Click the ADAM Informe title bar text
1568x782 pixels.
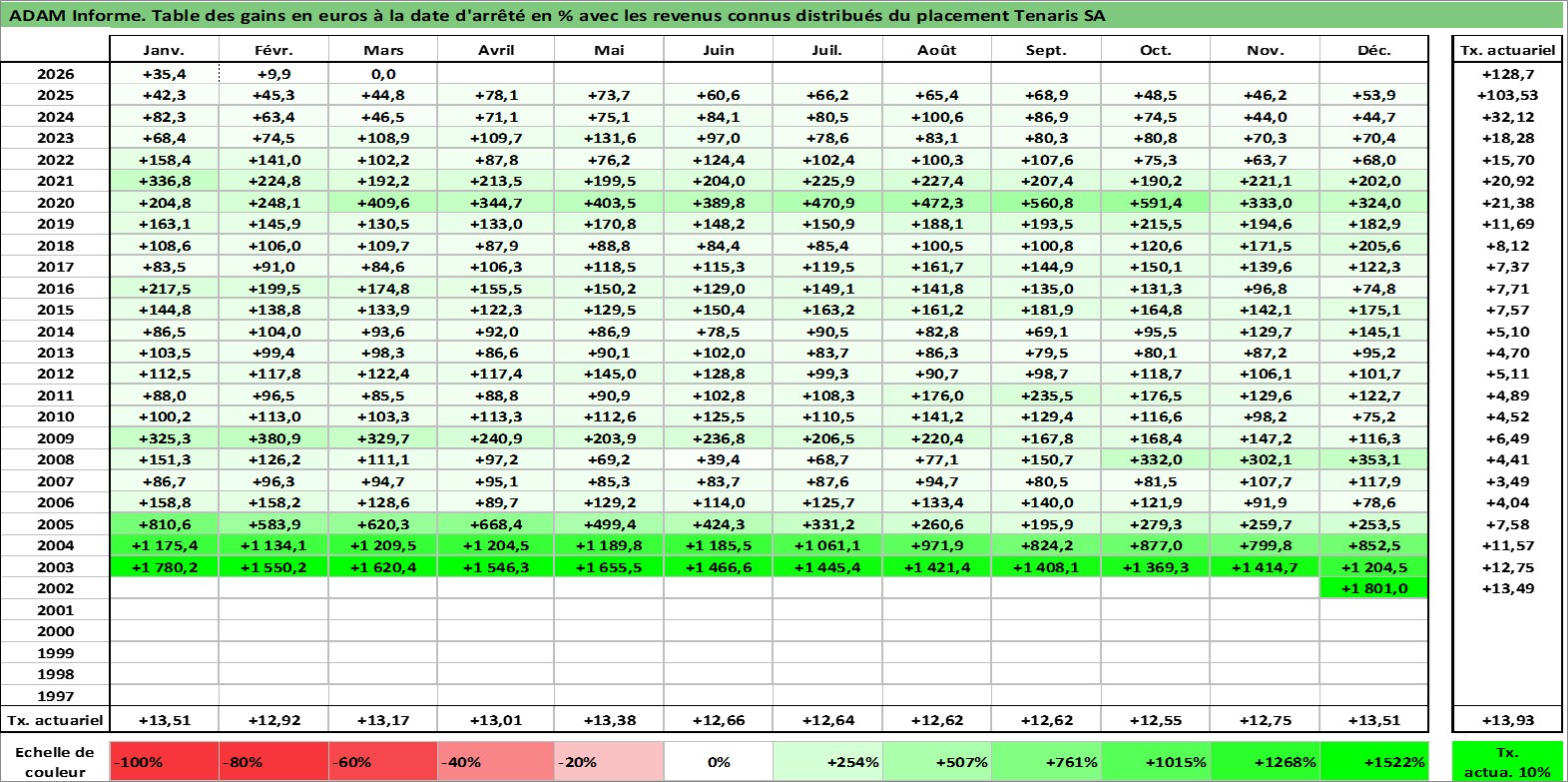pyautogui.click(x=557, y=15)
